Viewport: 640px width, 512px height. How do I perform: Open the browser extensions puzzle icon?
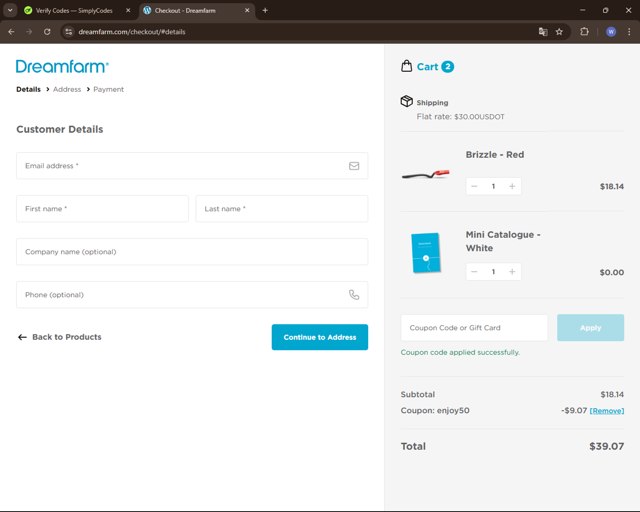(x=584, y=32)
